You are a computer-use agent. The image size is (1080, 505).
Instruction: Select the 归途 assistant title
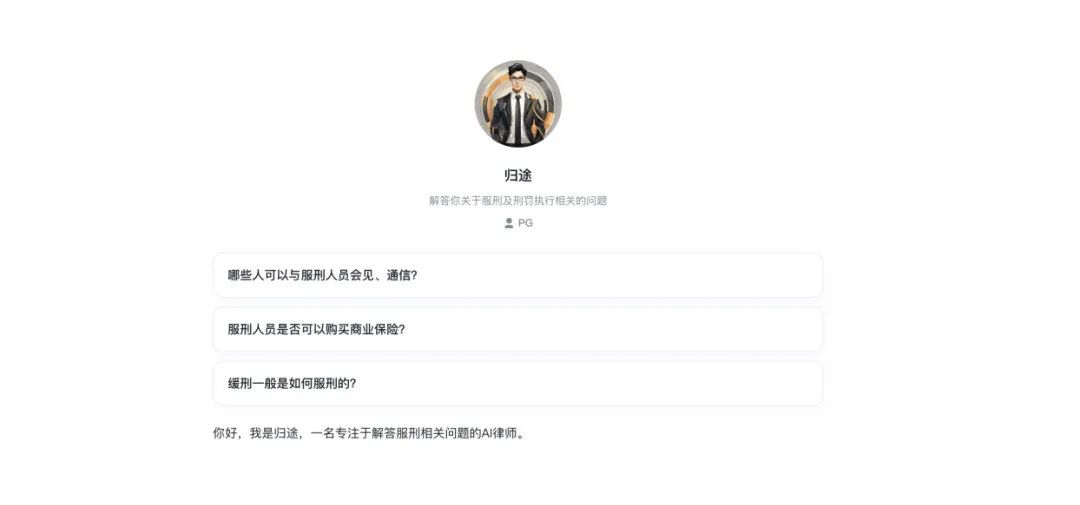(518, 176)
